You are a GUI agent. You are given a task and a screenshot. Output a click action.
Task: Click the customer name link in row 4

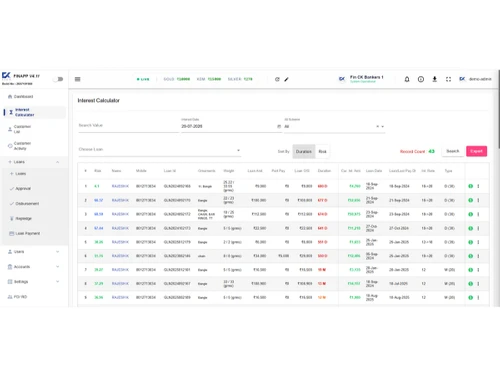tap(120, 228)
